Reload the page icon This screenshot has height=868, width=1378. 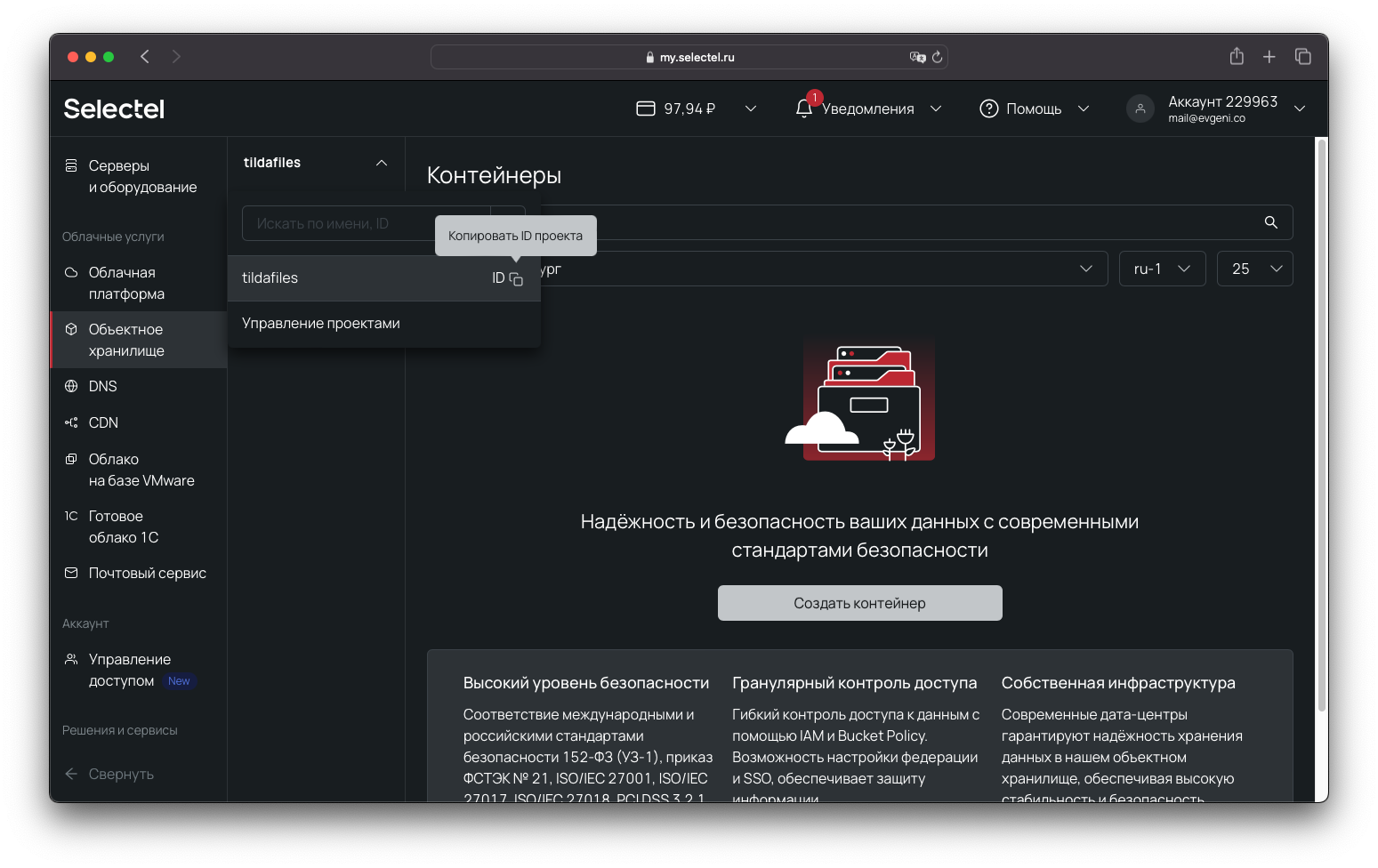[937, 57]
